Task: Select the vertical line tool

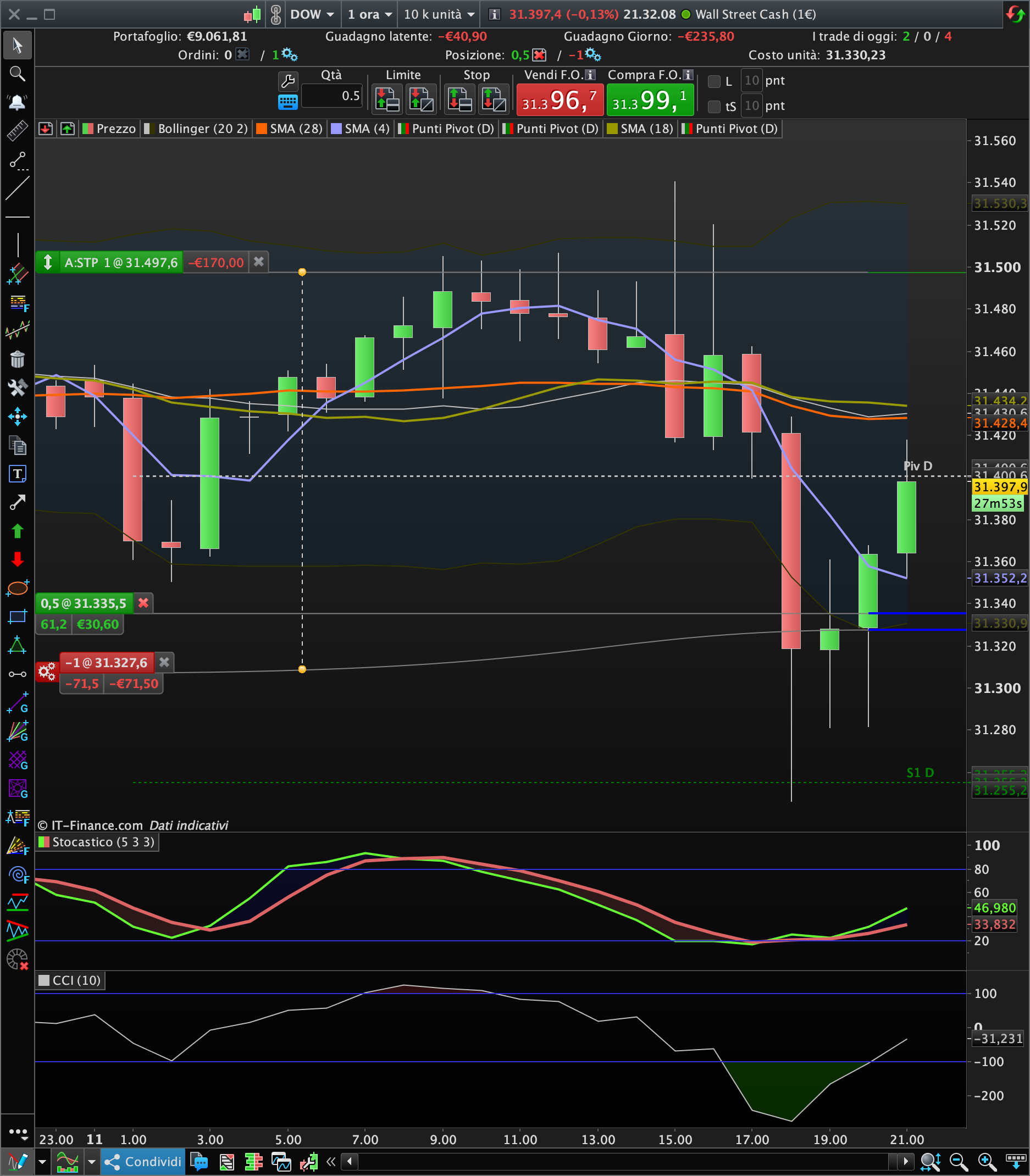Action: point(17,245)
